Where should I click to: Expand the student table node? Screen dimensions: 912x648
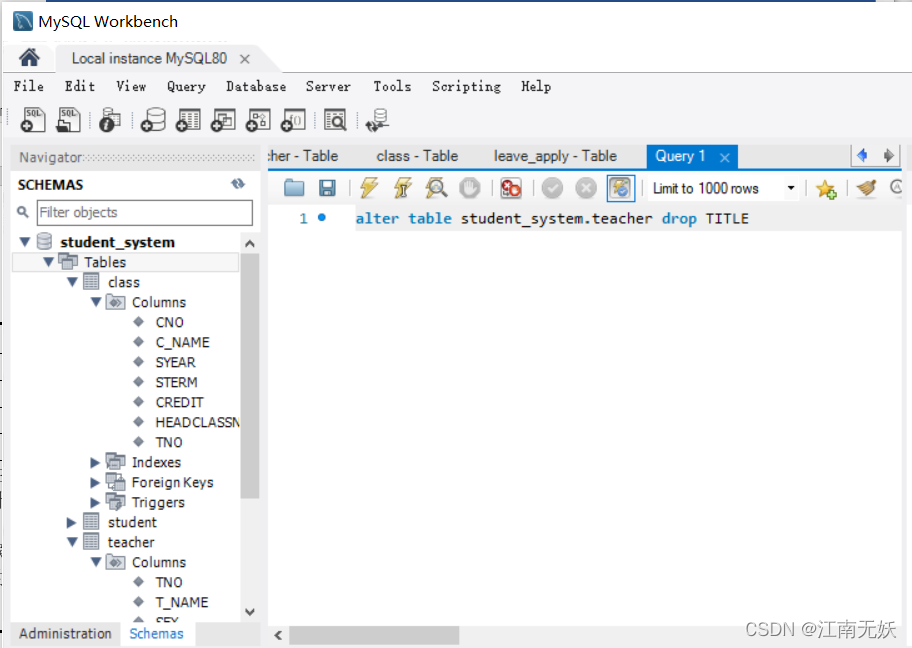pyautogui.click(x=72, y=522)
